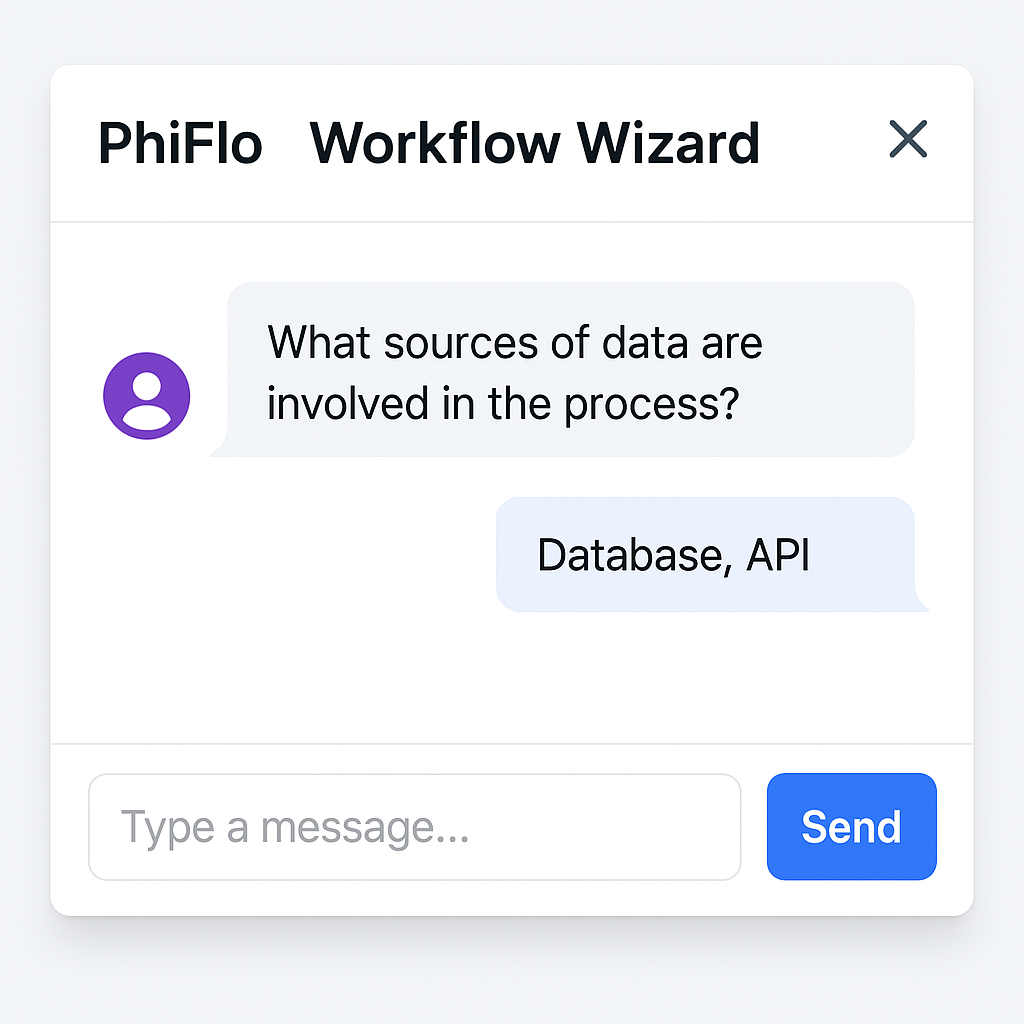Click the word 'message...' in the placeholder

(364, 828)
